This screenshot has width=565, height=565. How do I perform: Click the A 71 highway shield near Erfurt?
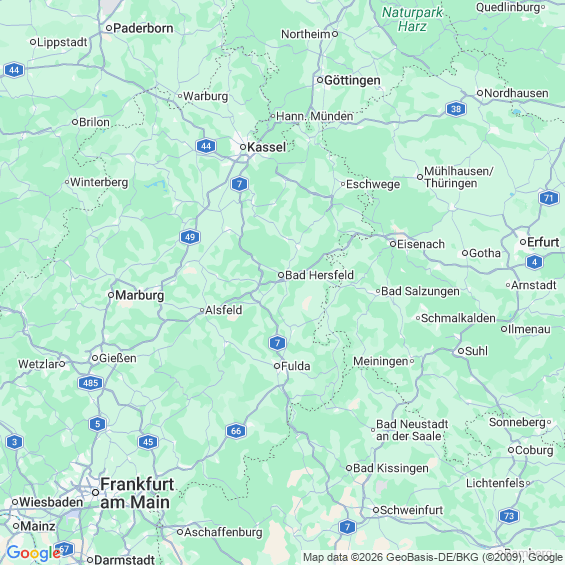549,198
